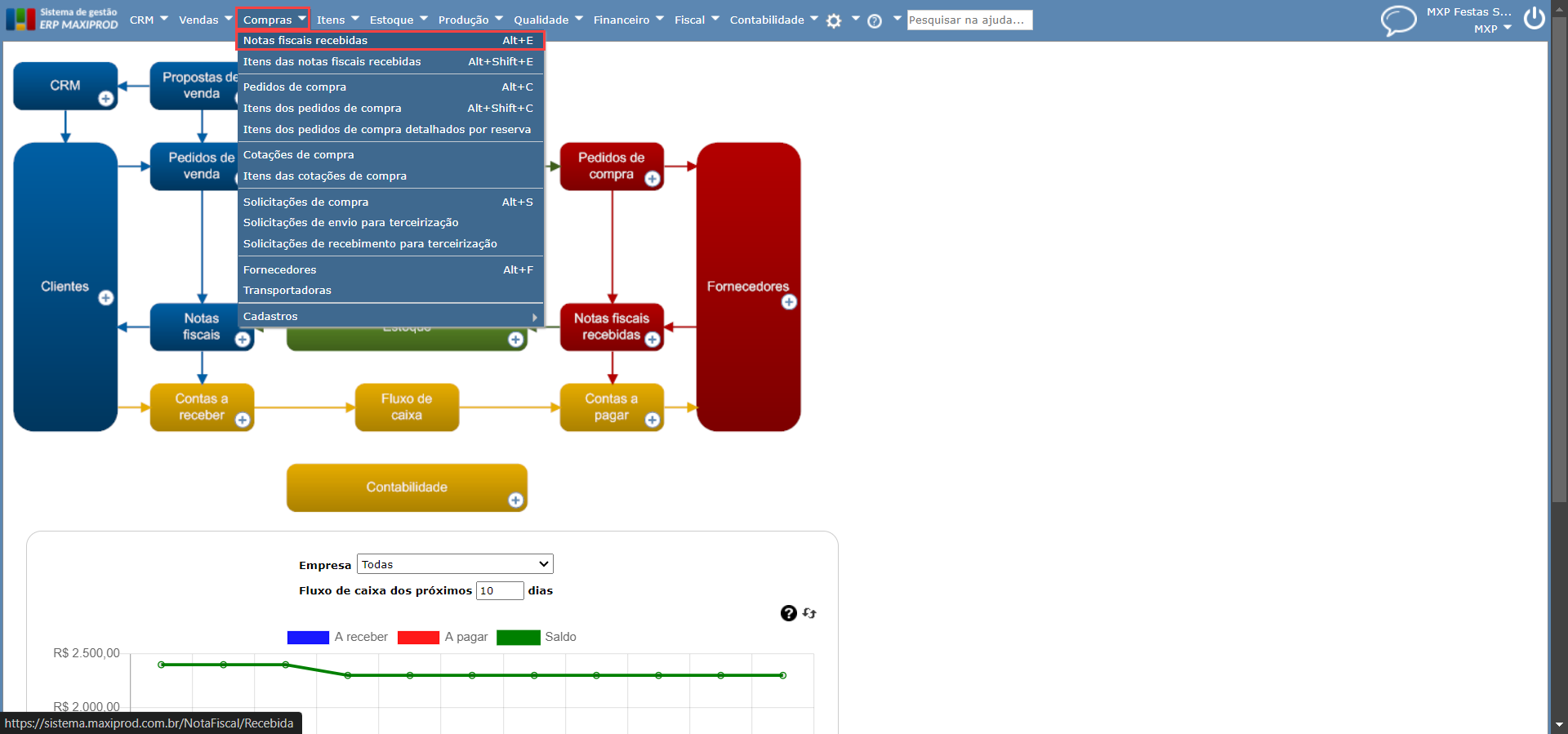Click the Fluxo de caixa block
Viewport: 1568px width, 734px height.
[407, 407]
